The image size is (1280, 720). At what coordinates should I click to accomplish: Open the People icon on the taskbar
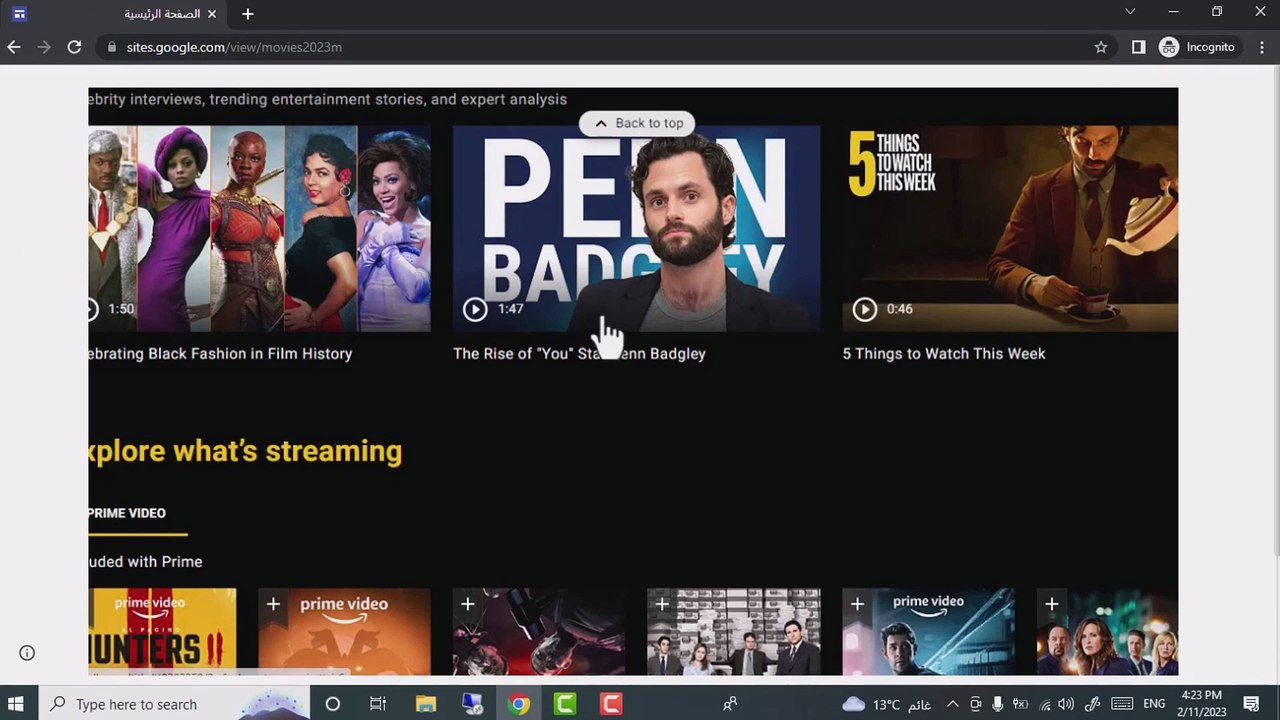[x=730, y=704]
